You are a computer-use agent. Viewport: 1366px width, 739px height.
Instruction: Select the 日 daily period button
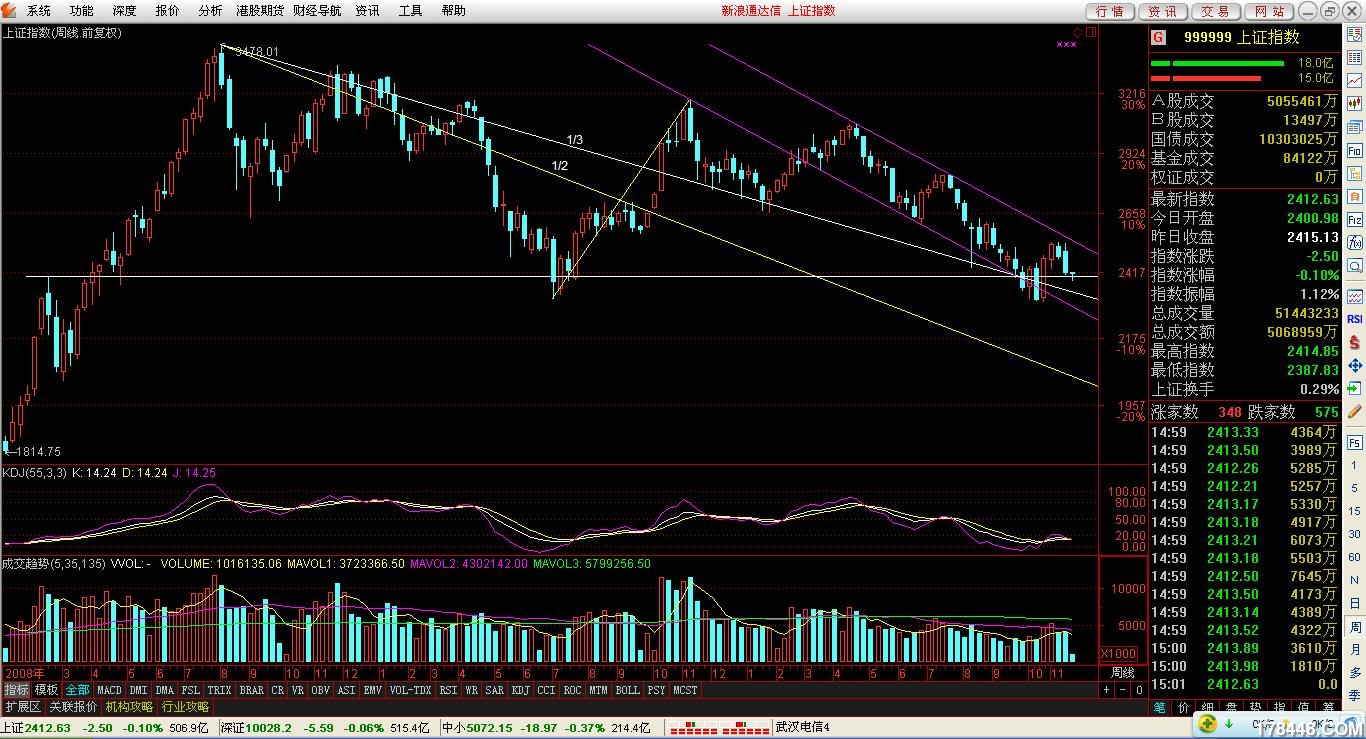[x=1354, y=603]
